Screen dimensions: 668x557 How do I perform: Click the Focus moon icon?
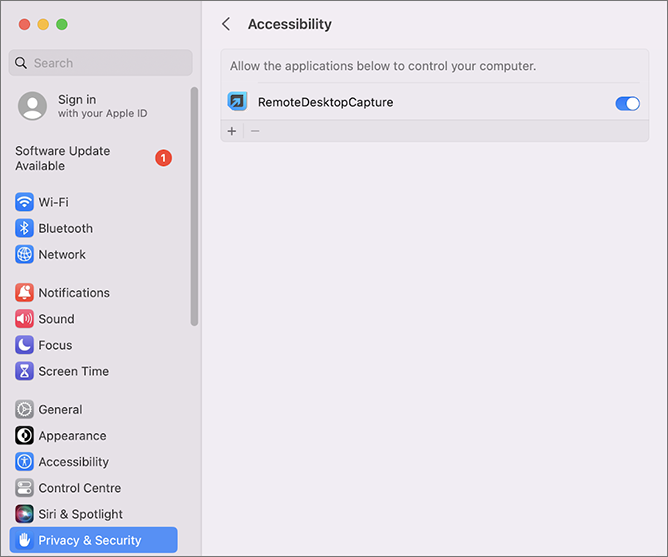[x=25, y=345]
